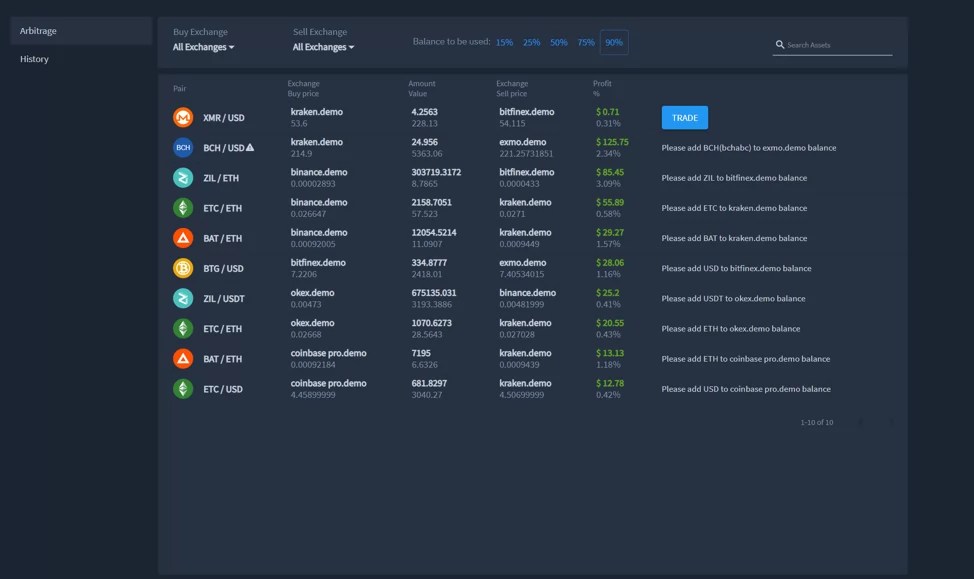Click the Search Assets input field
Image resolution: width=974 pixels, height=579 pixels.
pos(840,44)
